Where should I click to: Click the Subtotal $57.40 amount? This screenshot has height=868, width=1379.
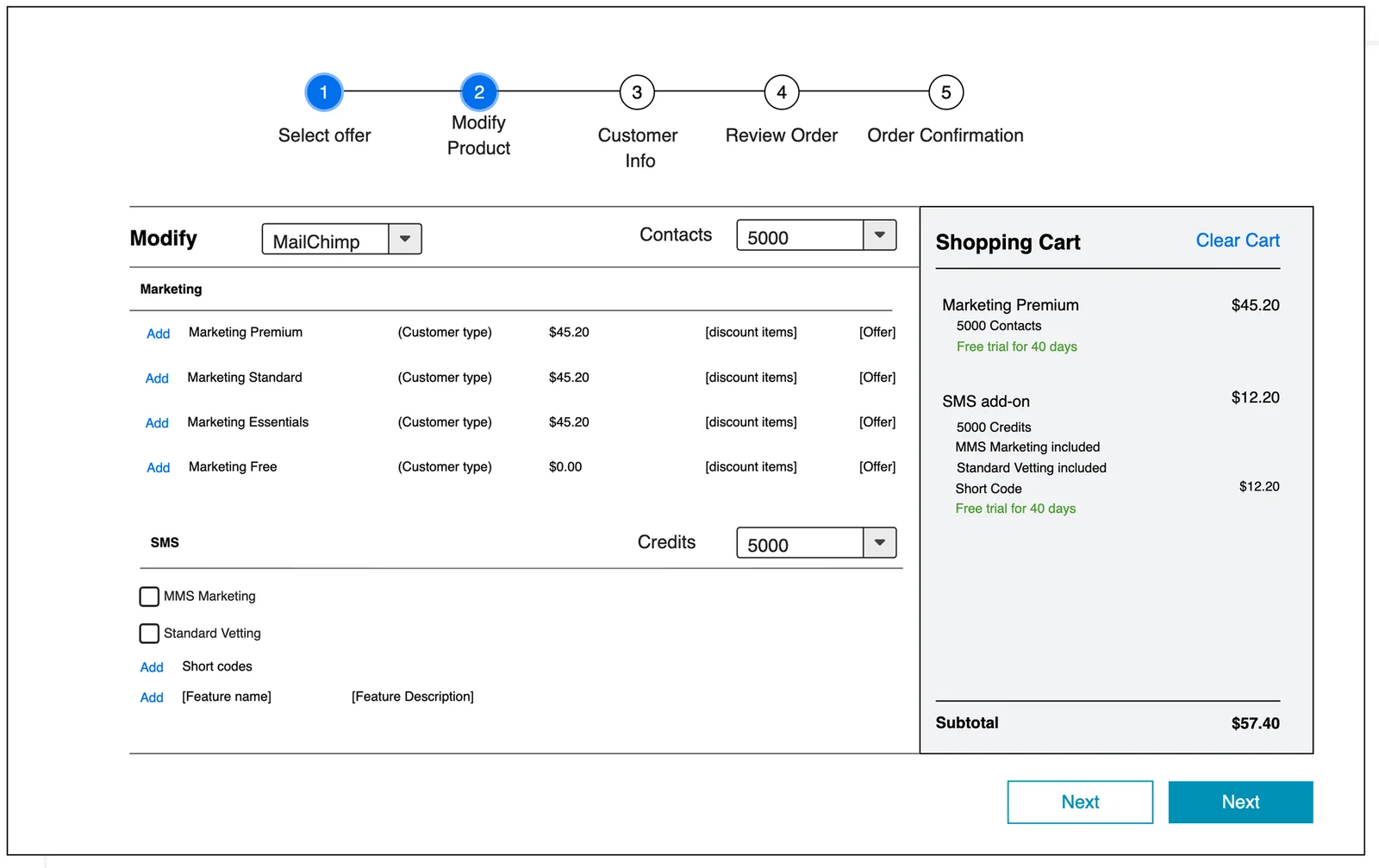[x=1255, y=723]
